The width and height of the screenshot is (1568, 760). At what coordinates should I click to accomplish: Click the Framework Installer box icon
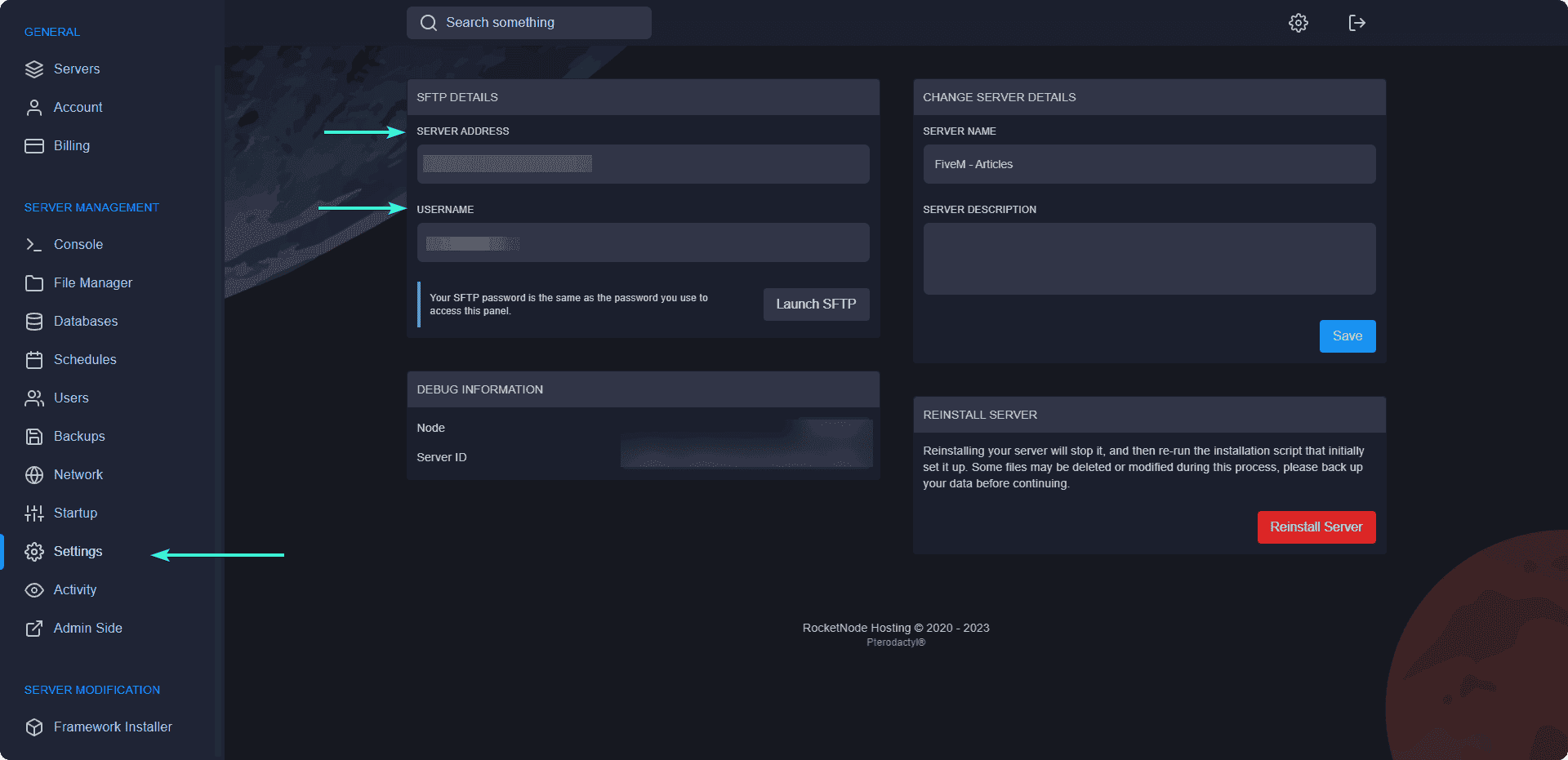tap(33, 727)
